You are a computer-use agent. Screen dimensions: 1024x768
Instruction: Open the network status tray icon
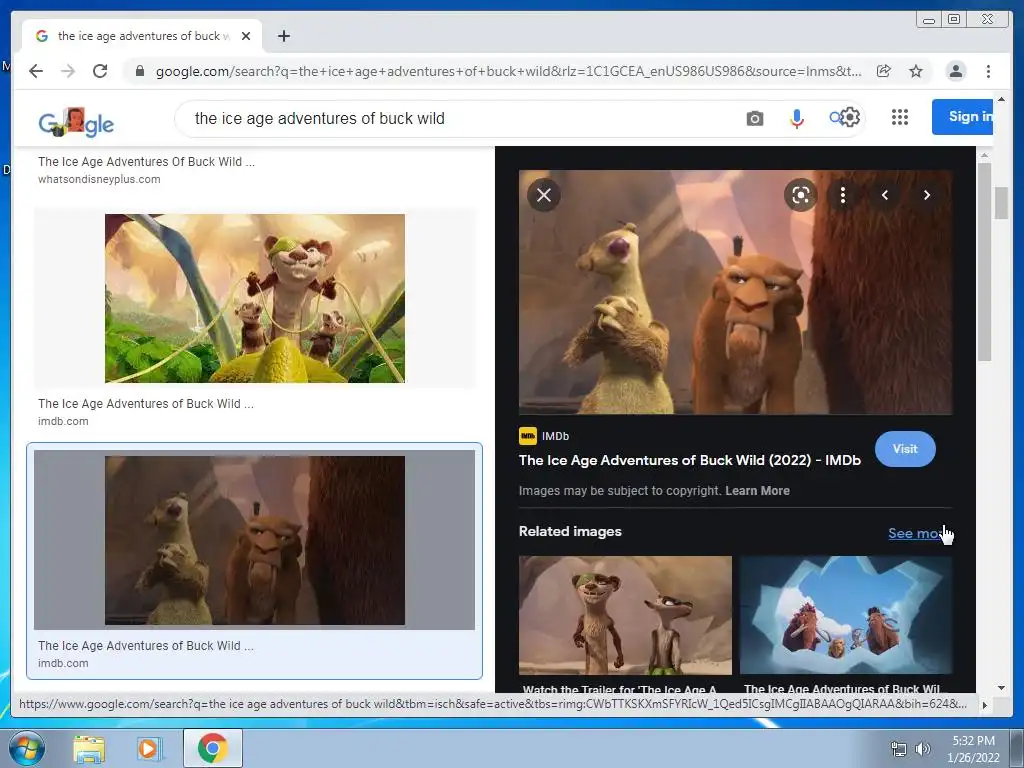click(x=899, y=750)
